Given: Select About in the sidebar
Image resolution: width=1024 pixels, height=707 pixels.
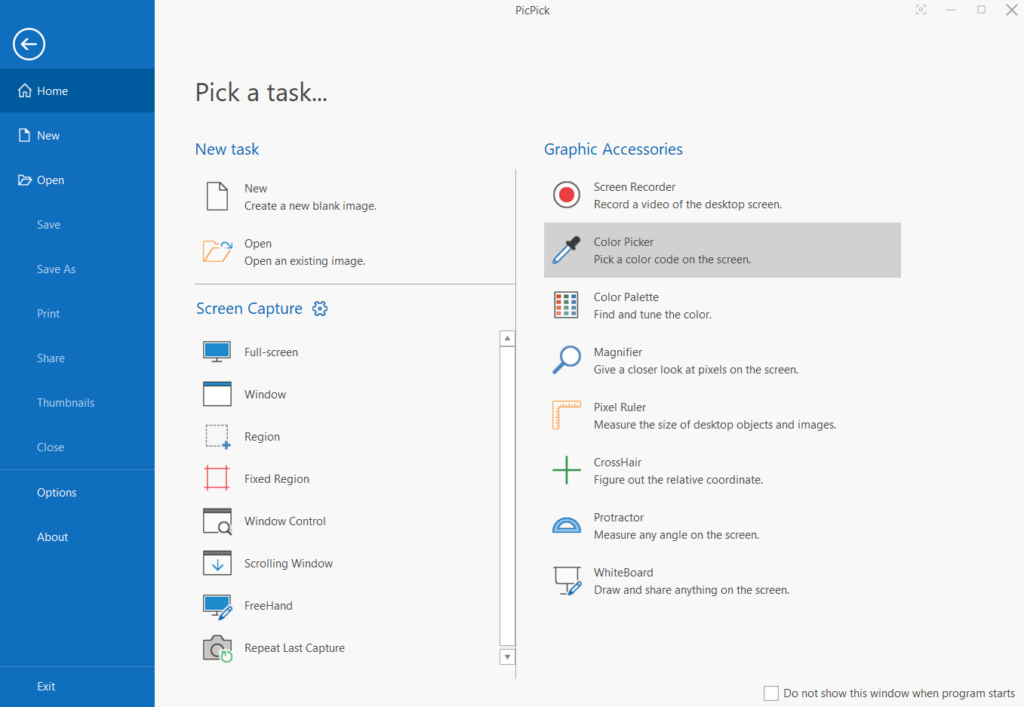Looking at the screenshot, I should point(53,537).
